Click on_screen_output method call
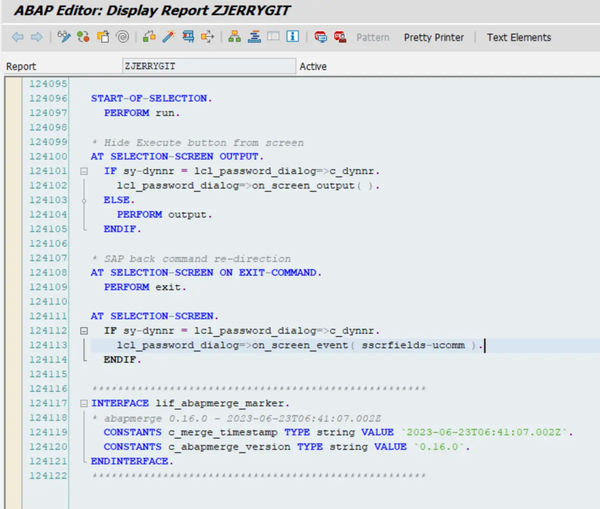Screen dimensions: 600x509 pos(248,186)
